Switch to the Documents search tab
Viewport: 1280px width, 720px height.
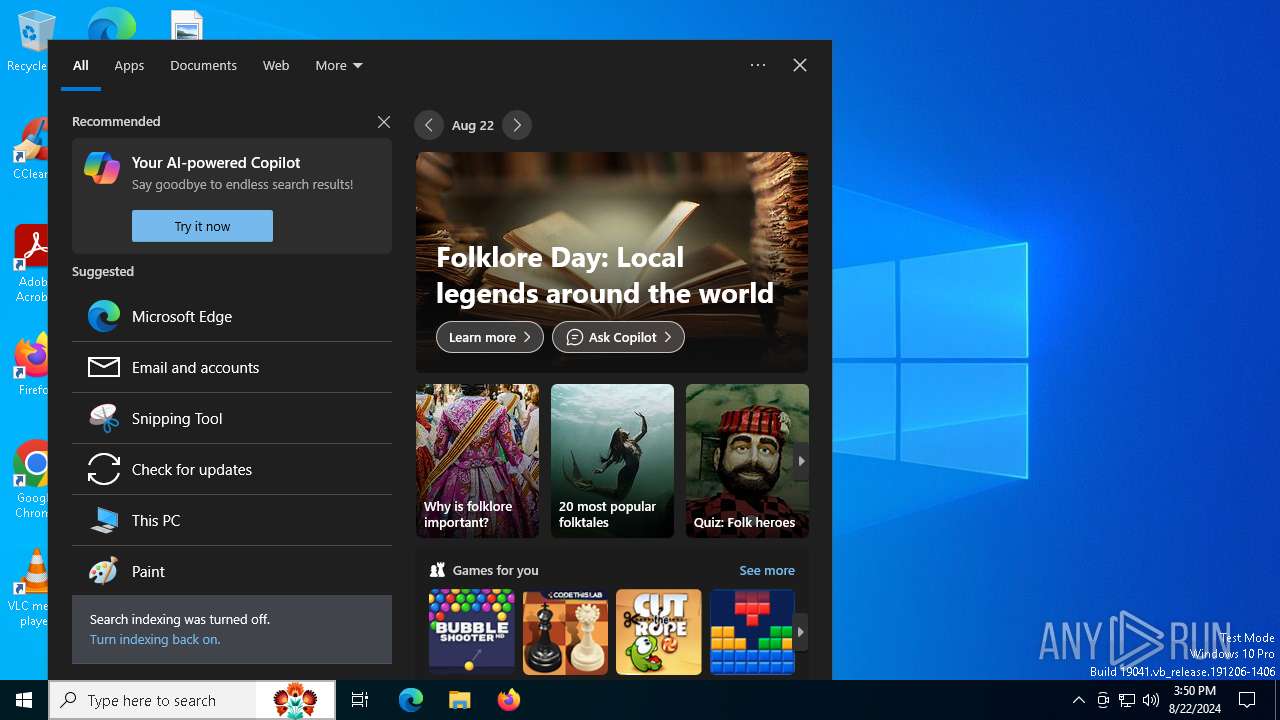[x=203, y=65]
